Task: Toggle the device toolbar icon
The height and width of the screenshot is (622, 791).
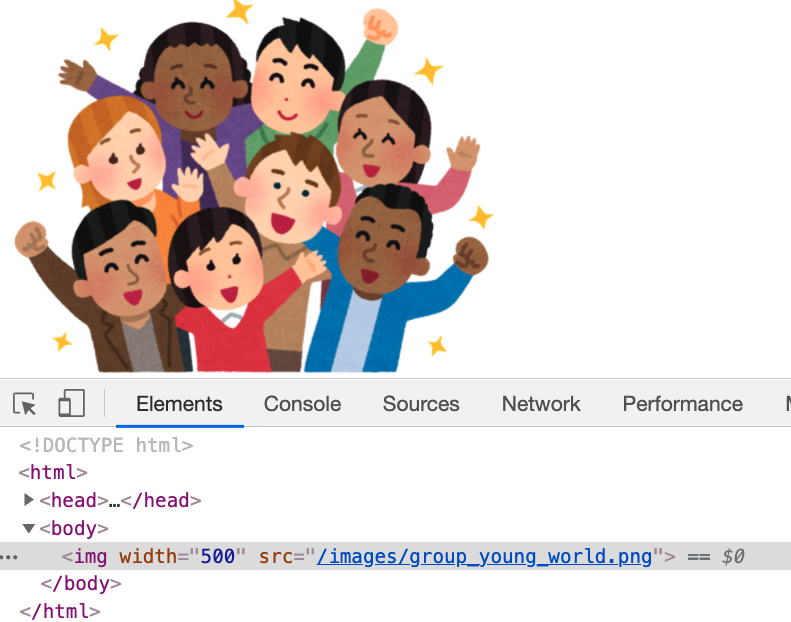Action: click(71, 404)
